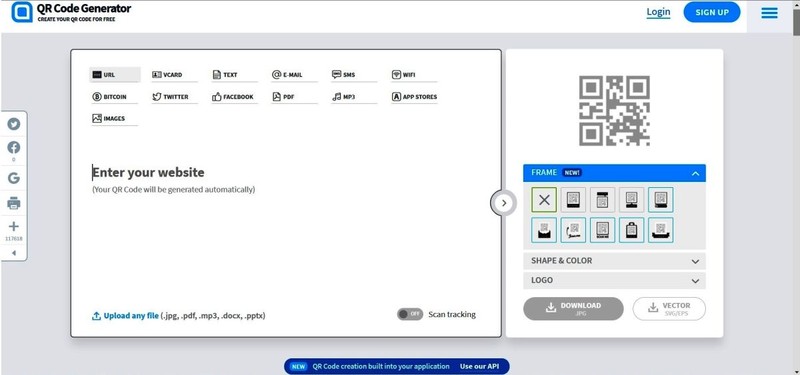Click the printer icon in the sidebar

click(14, 204)
